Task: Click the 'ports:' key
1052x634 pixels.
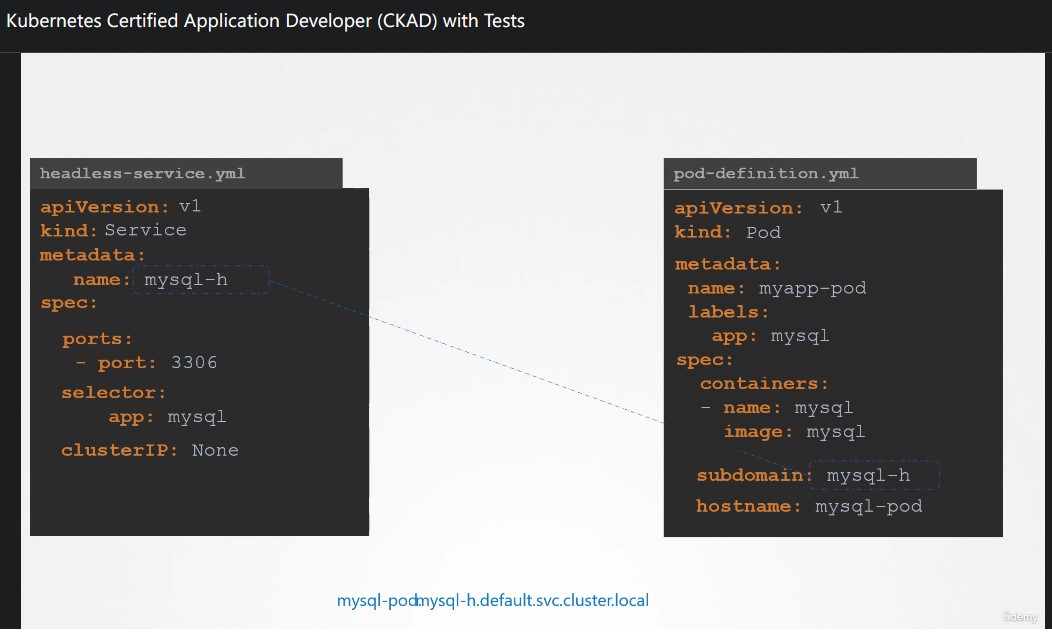Action: 98,339
